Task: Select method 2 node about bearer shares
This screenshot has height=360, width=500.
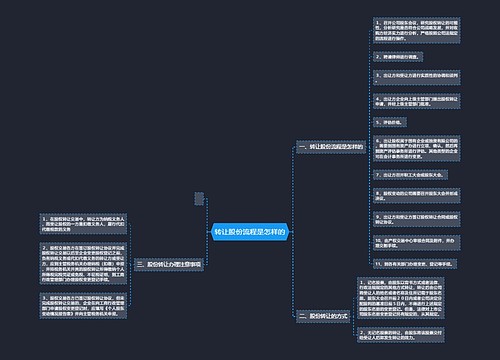Action: (401, 335)
